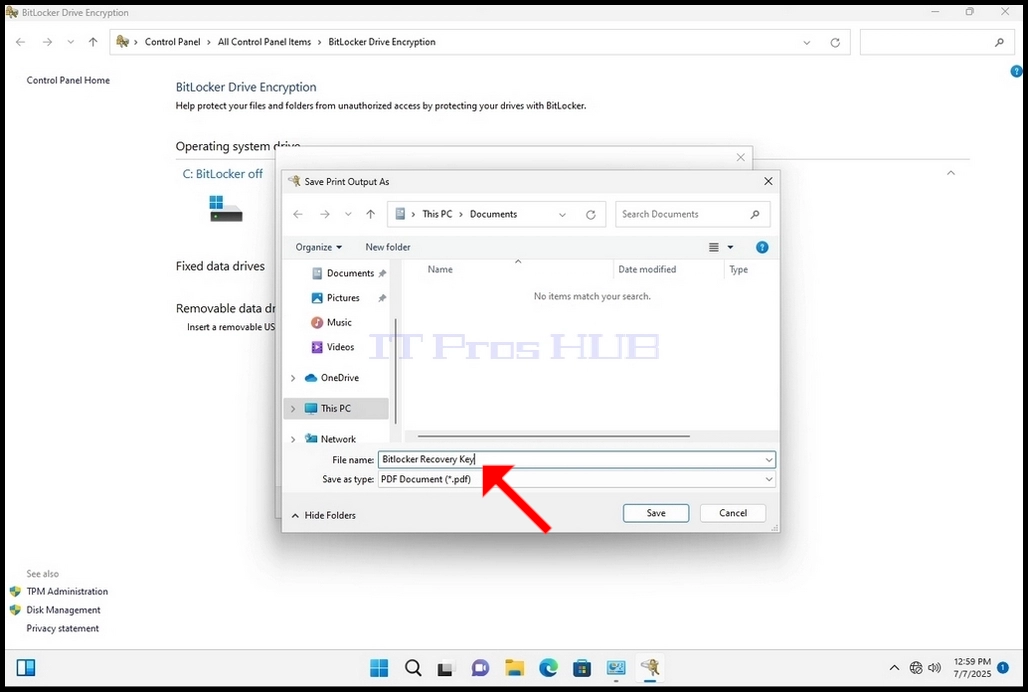Select This PC in navigation pane
This screenshot has width=1028, height=692.
[x=336, y=408]
